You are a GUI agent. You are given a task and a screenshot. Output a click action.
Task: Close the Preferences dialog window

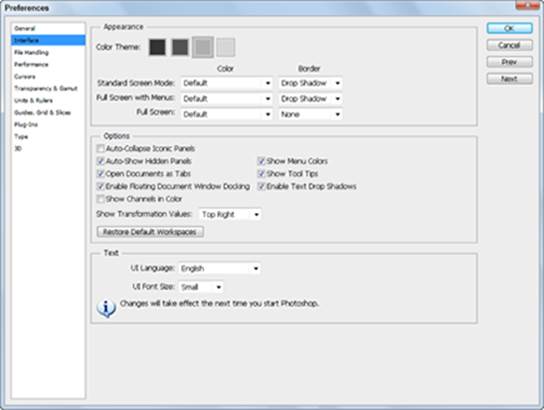[x=527, y=5]
